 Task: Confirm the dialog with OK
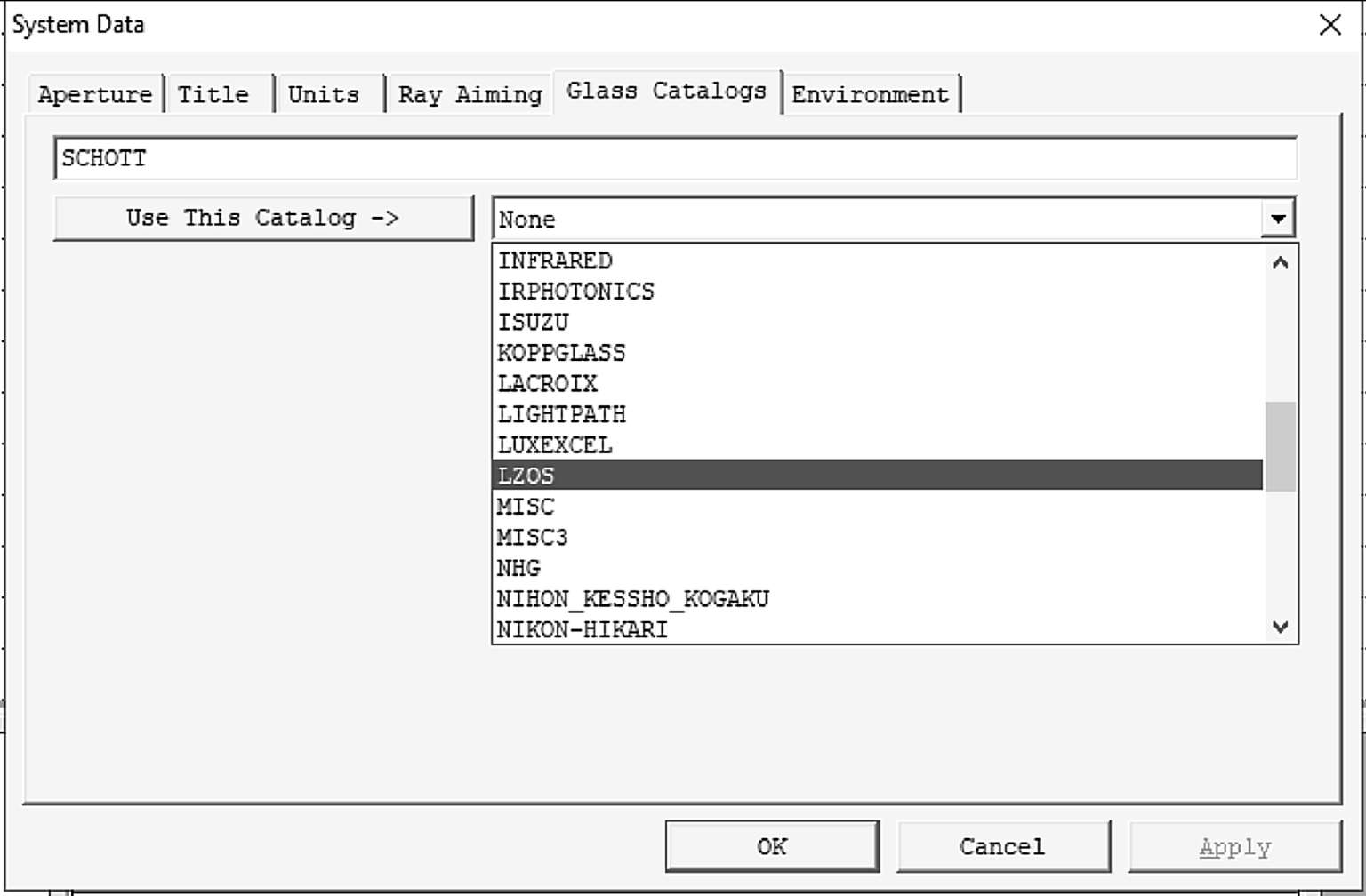(771, 846)
